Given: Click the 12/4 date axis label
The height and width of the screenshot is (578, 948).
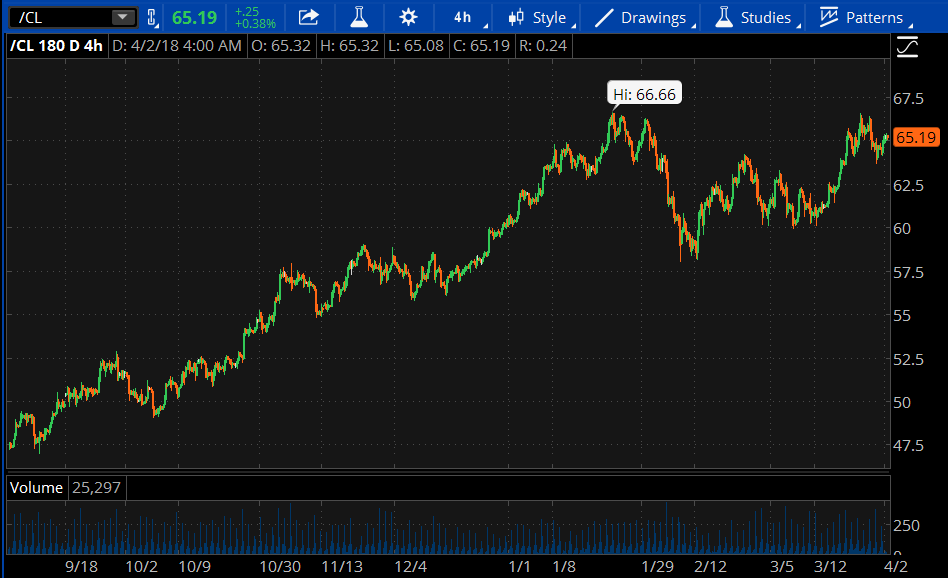Looking at the screenshot, I should (x=411, y=567).
